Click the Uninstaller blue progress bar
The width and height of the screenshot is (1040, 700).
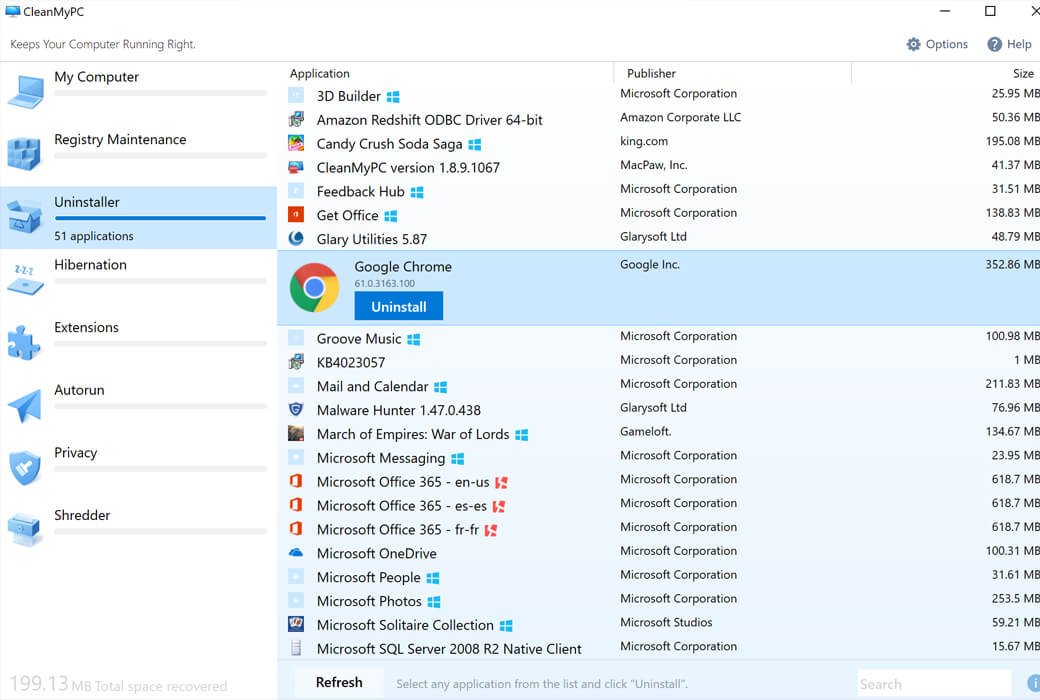(161, 218)
